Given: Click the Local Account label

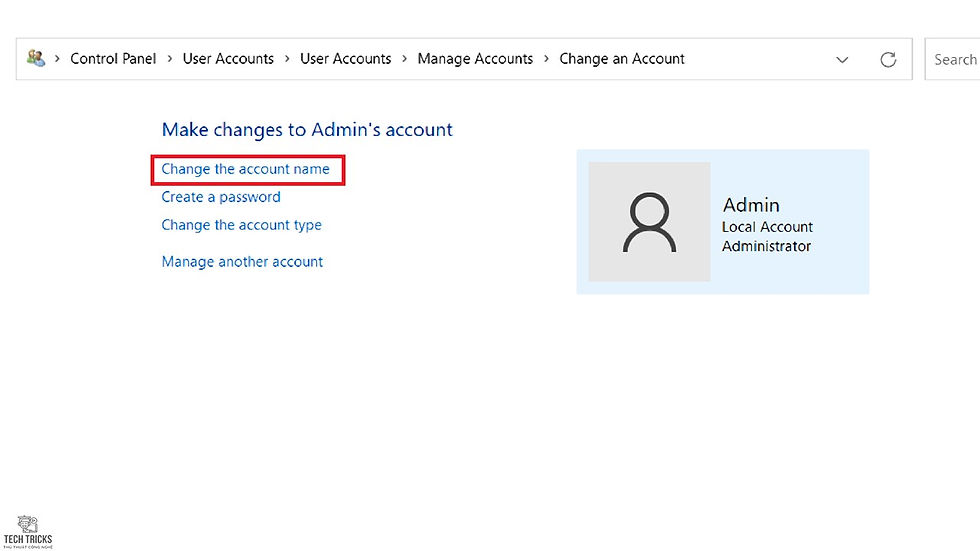Looking at the screenshot, I should [x=768, y=227].
